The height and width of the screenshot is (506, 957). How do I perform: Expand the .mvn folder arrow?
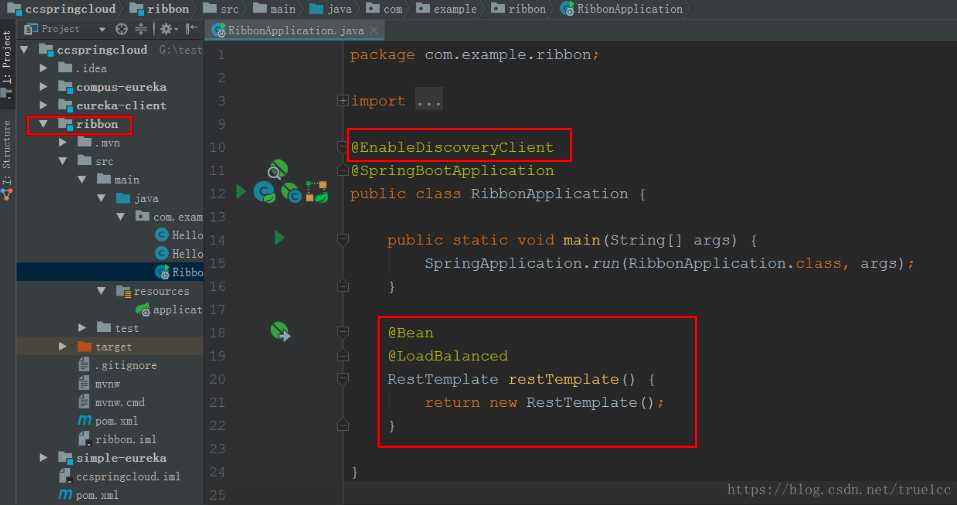click(63, 142)
